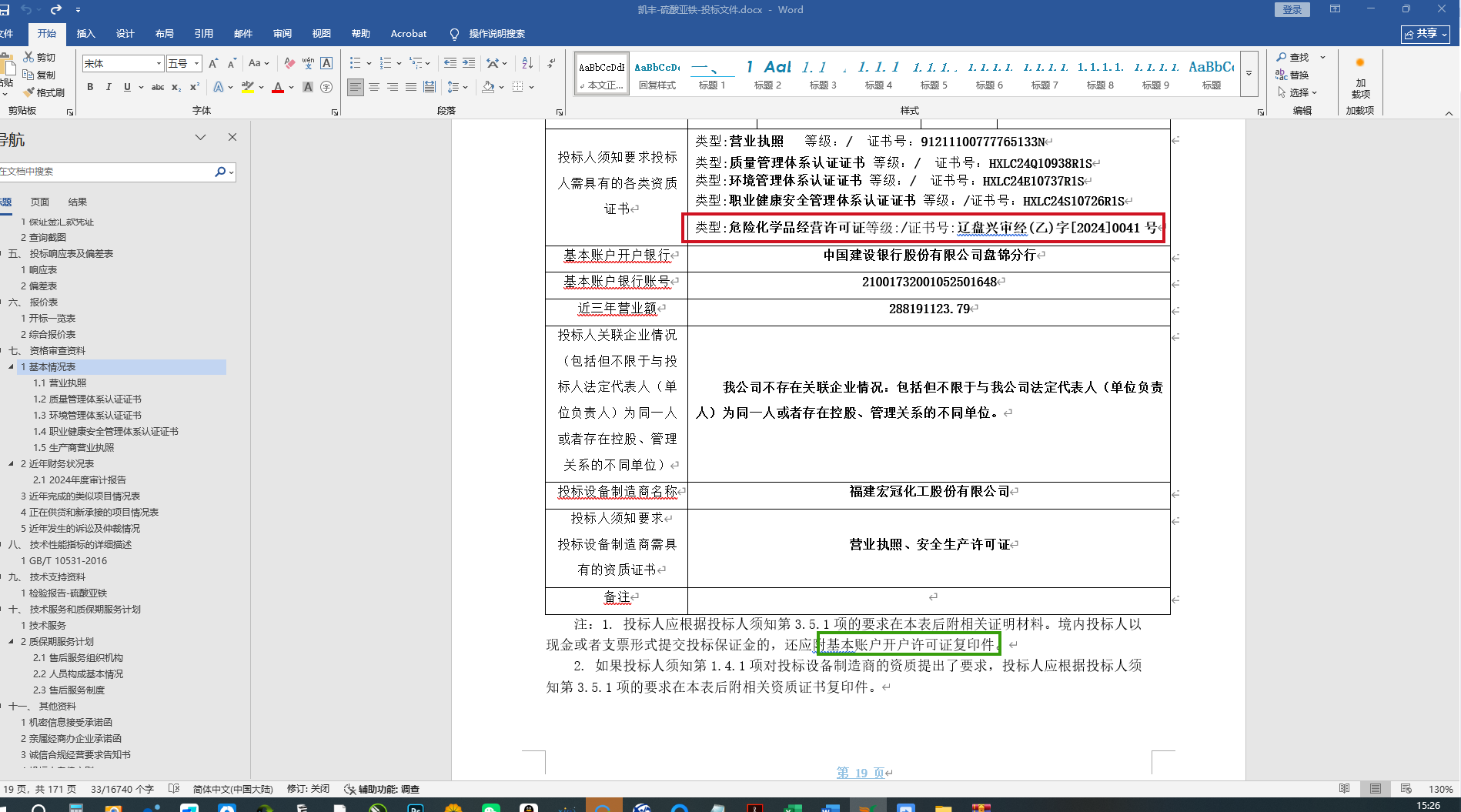Click the navigation search input field
Screen dimensions: 1461x812
click(106, 172)
